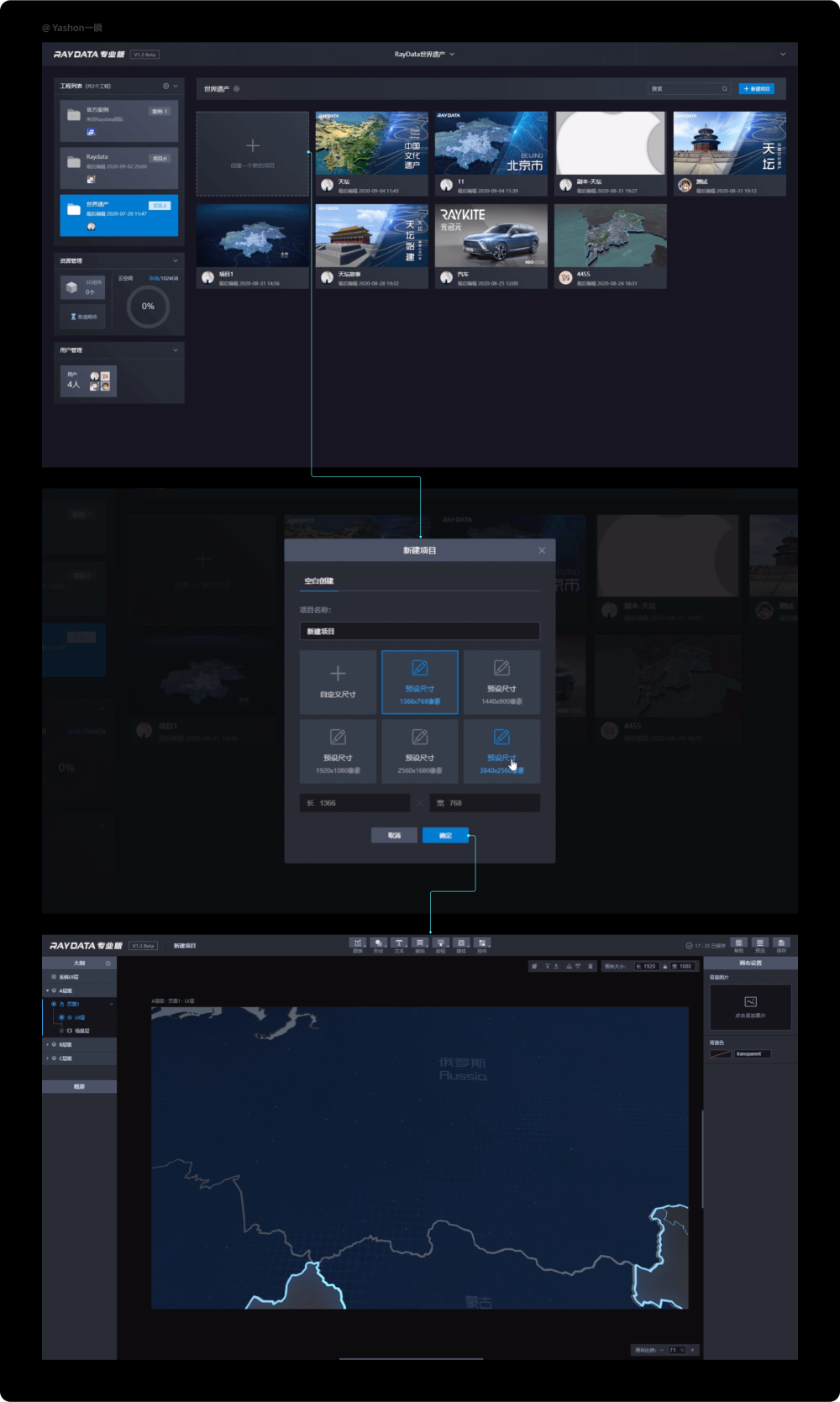This screenshot has height=1402, width=840.
Task: Collapse the 工程列表 panel chevron
Action: (176, 86)
